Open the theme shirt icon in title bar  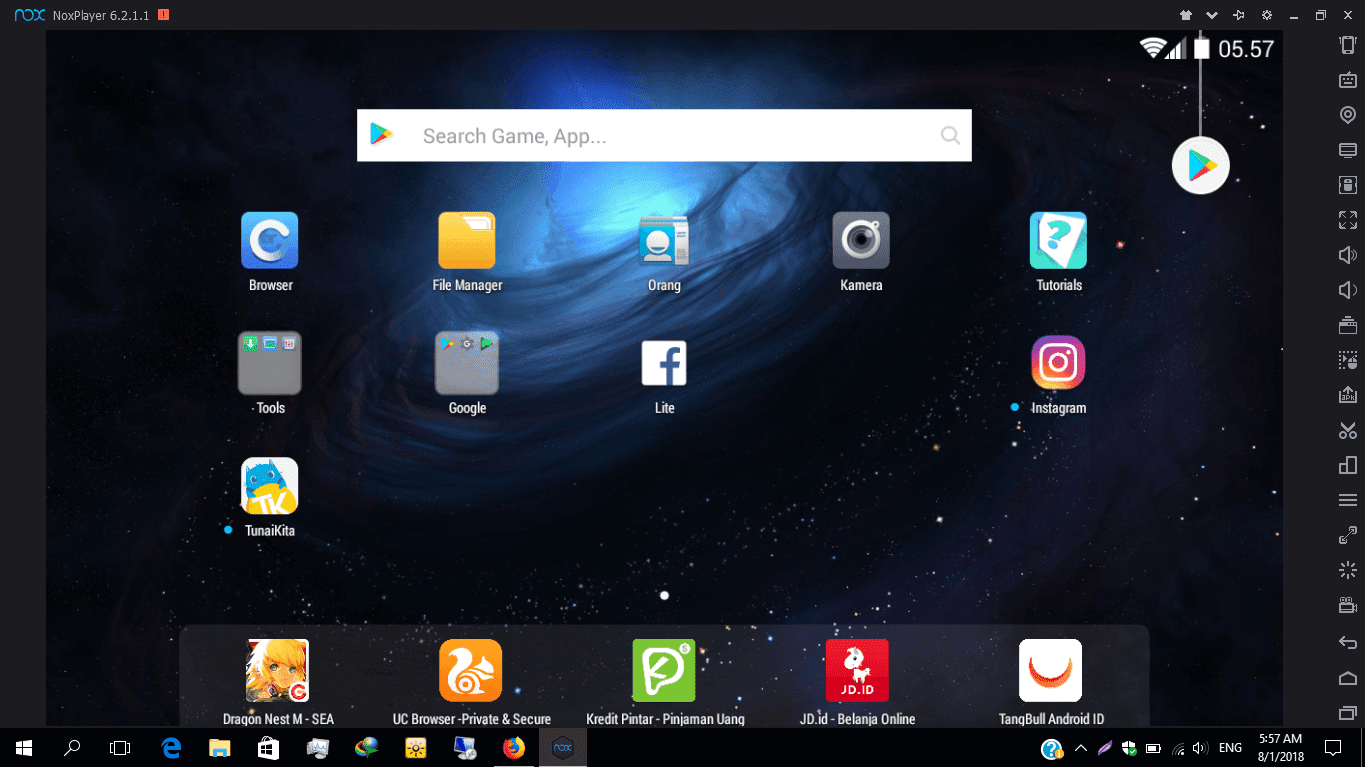pos(1185,15)
